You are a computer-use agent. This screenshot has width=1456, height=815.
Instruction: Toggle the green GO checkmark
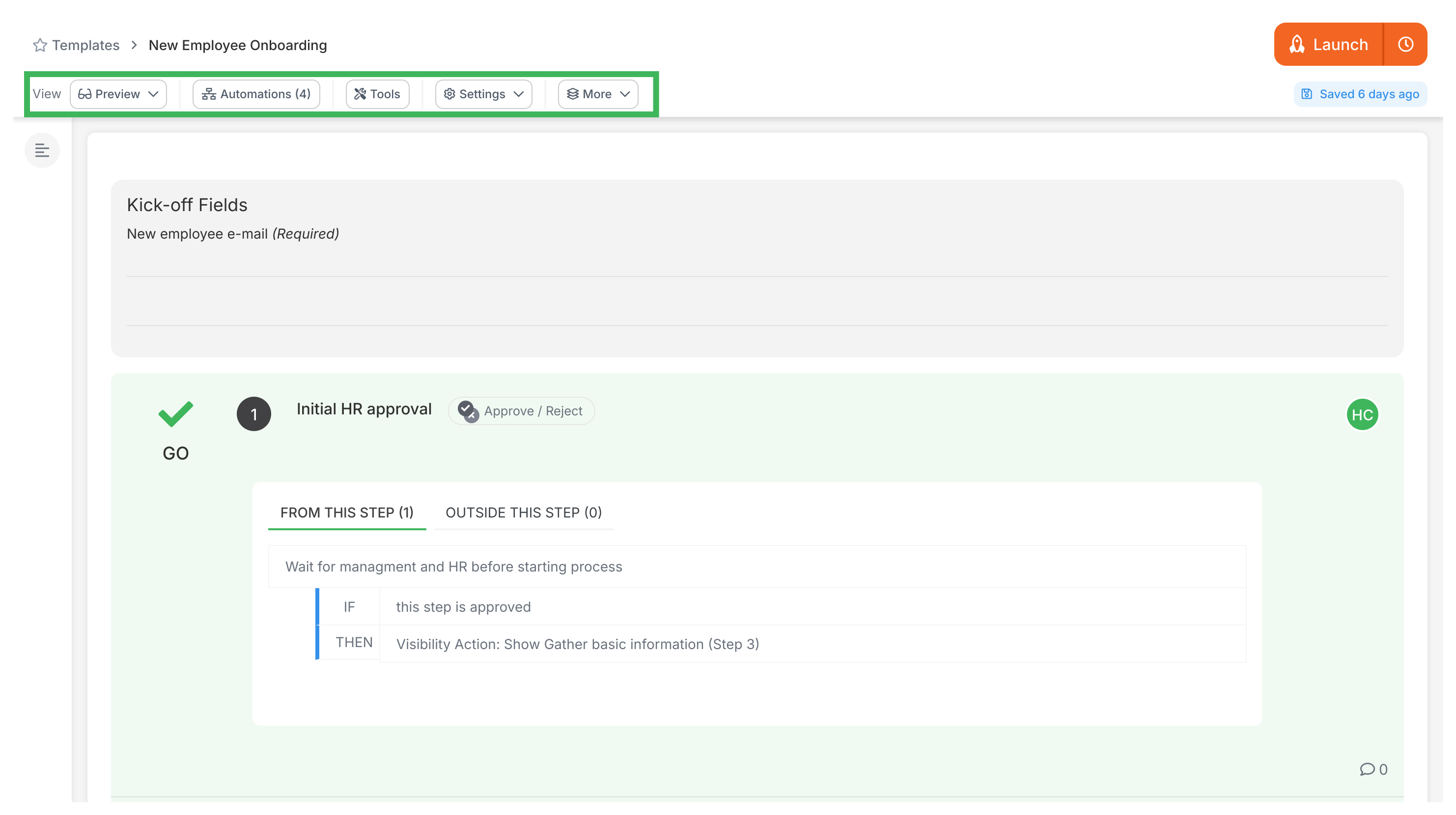click(176, 414)
